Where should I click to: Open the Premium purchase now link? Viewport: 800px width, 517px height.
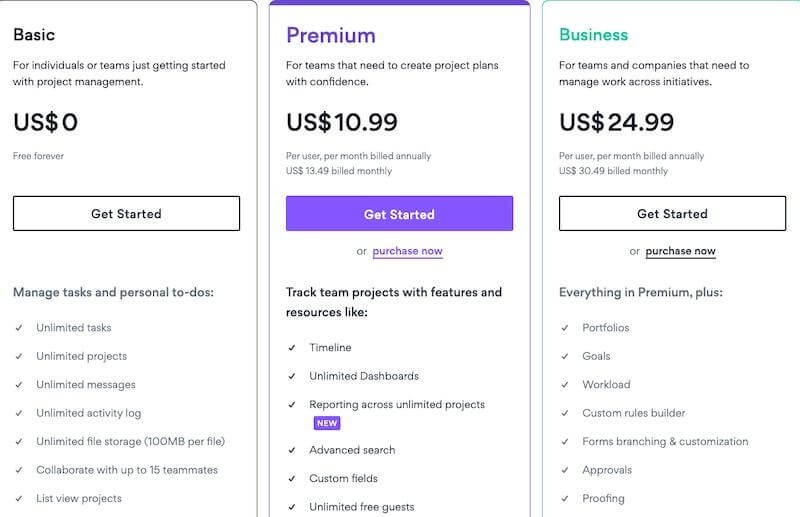[407, 251]
